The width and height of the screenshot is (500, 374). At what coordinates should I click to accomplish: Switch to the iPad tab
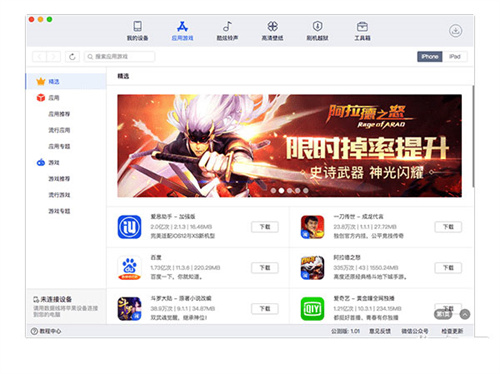coord(455,57)
